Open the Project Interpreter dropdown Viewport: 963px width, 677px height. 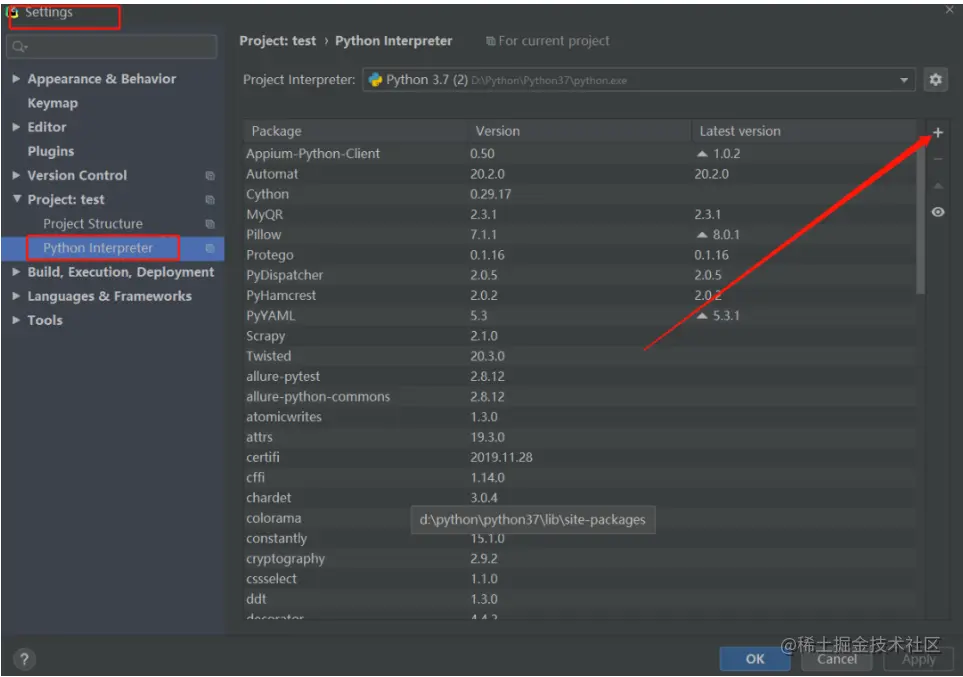pyautogui.click(x=639, y=80)
